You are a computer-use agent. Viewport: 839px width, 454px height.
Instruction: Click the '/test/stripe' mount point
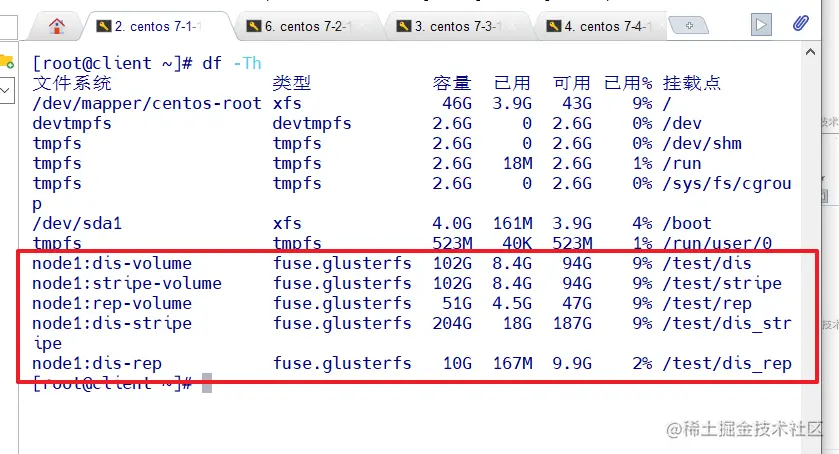[722, 283]
